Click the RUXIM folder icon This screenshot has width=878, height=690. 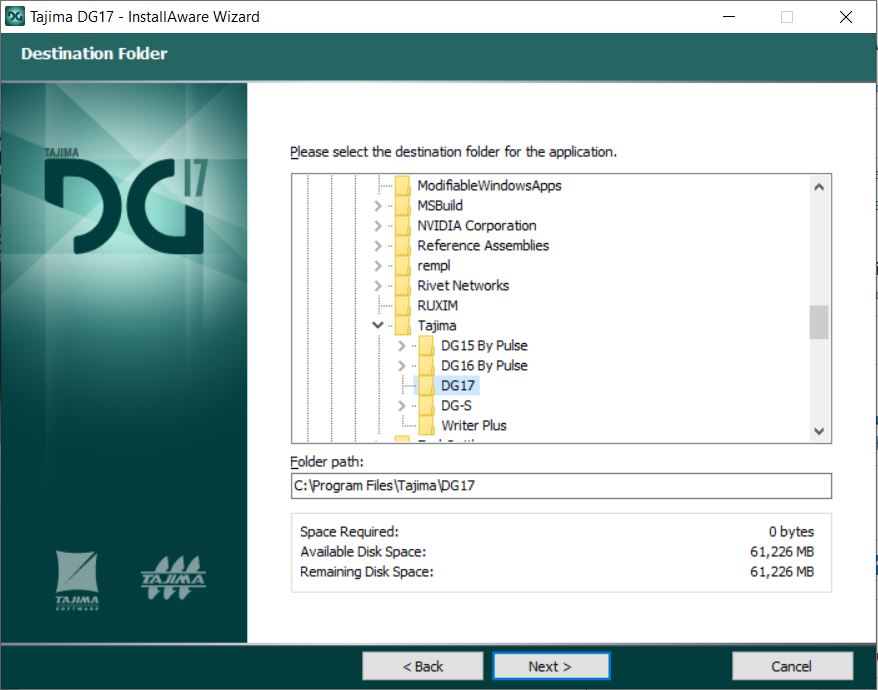(403, 306)
